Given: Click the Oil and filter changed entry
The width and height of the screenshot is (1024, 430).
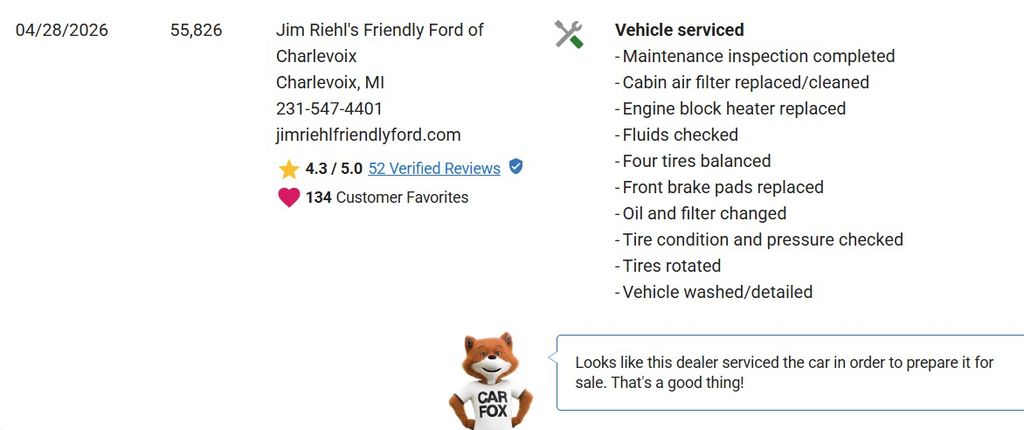Looking at the screenshot, I should (701, 214).
